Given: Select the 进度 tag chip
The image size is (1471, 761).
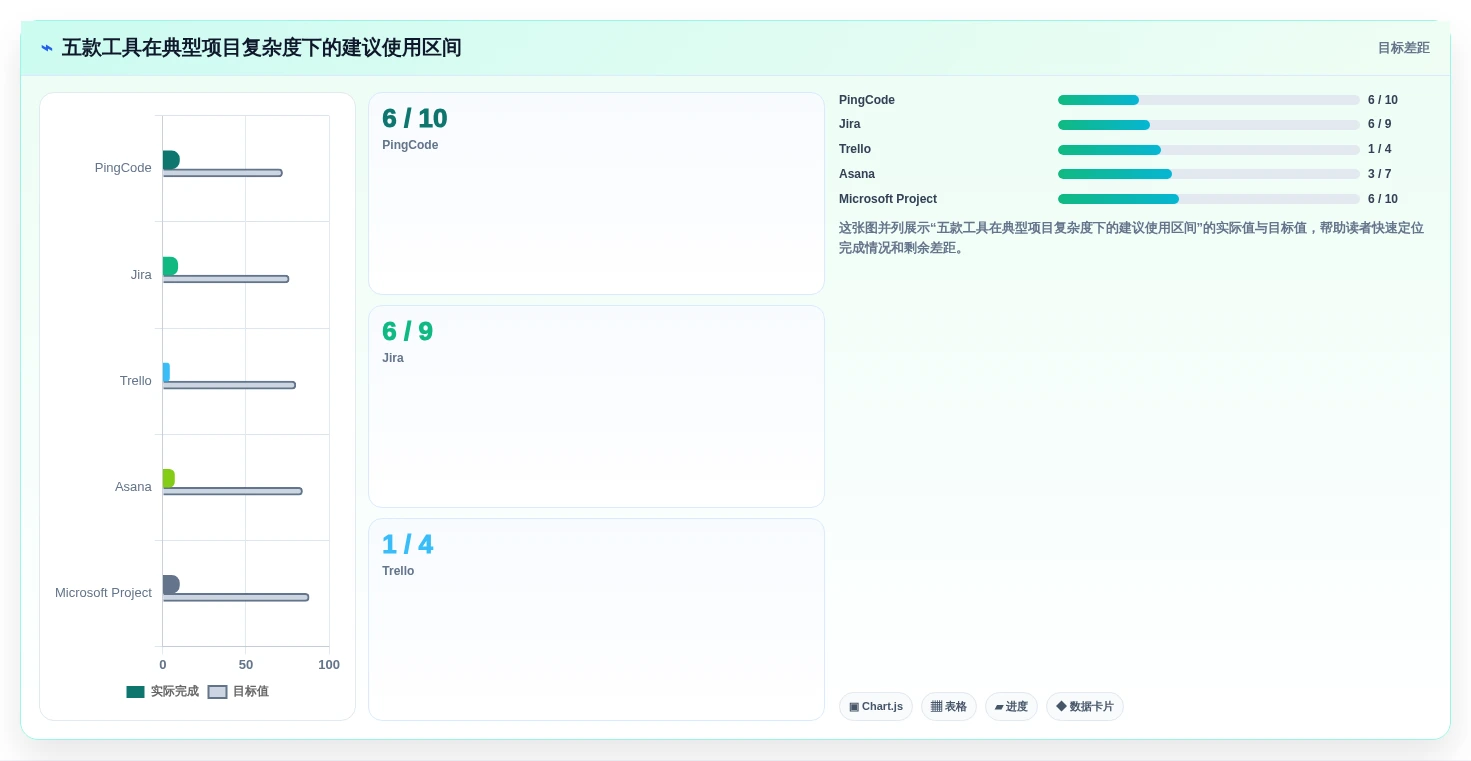Looking at the screenshot, I should pyautogui.click(x=1011, y=706).
